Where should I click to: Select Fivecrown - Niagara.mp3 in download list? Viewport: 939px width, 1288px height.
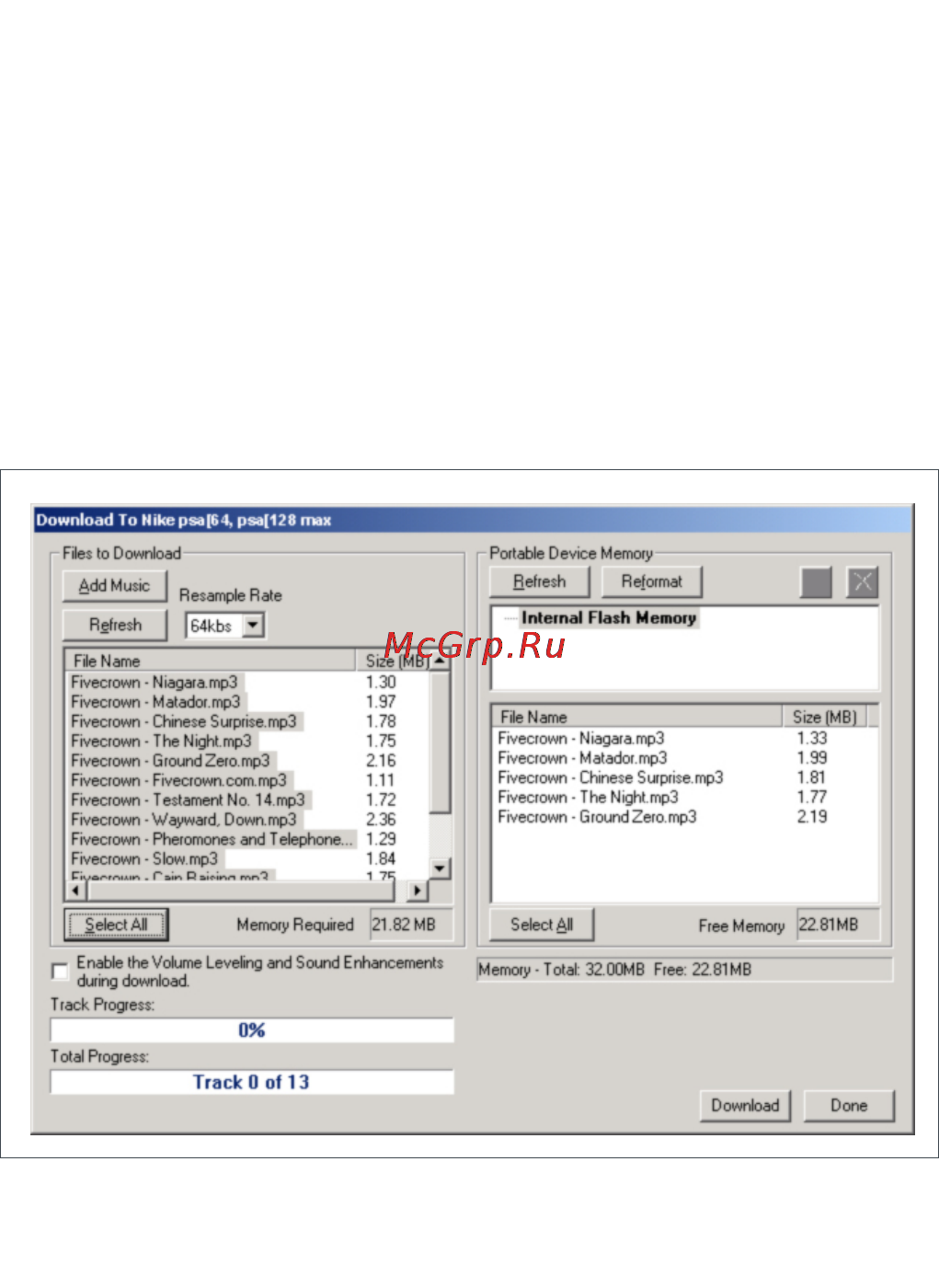click(155, 683)
